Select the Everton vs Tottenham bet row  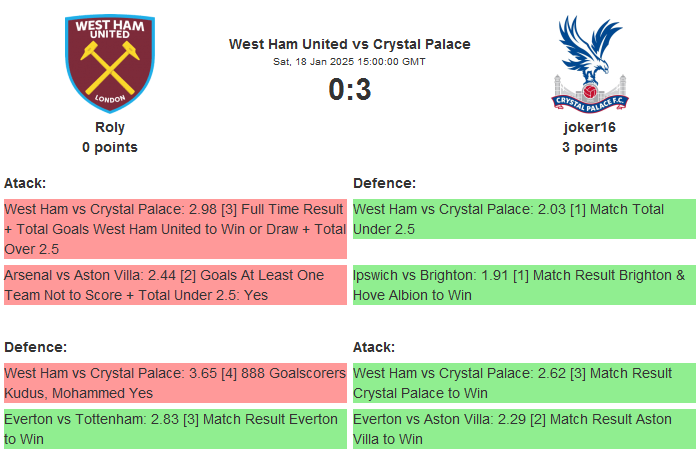(x=175, y=429)
